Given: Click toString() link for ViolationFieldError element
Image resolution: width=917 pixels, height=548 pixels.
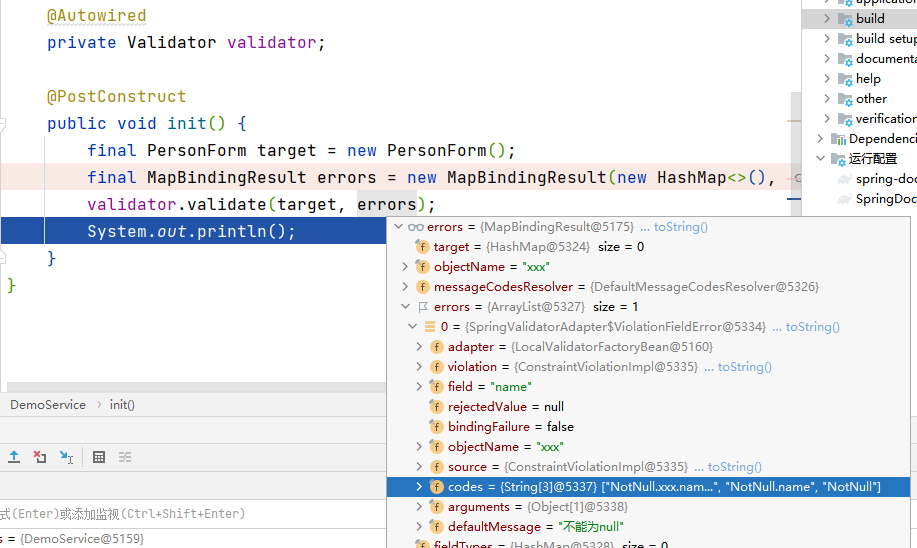Looking at the screenshot, I should tap(812, 327).
